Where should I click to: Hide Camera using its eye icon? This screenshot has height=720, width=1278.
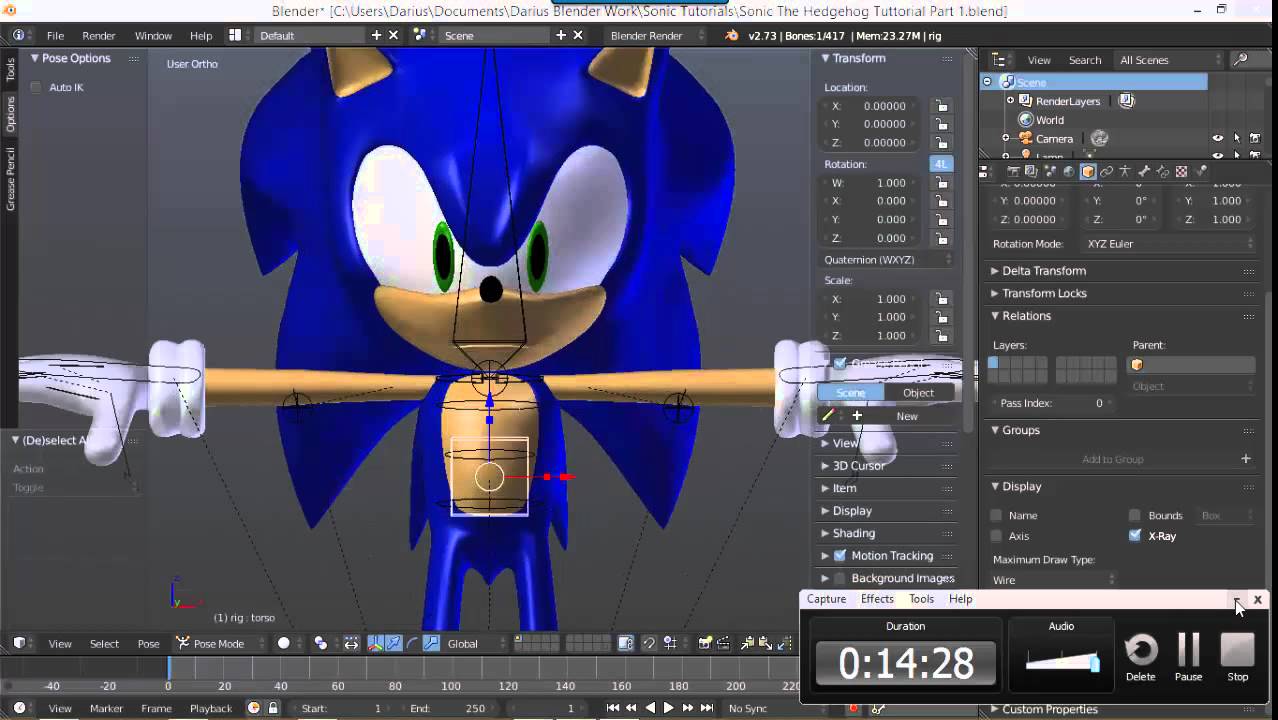pyautogui.click(x=1218, y=139)
